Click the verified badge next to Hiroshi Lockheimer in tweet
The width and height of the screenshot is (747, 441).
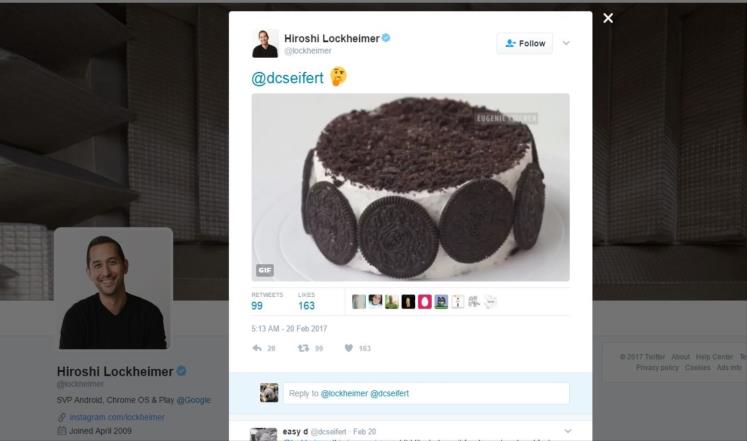(386, 38)
